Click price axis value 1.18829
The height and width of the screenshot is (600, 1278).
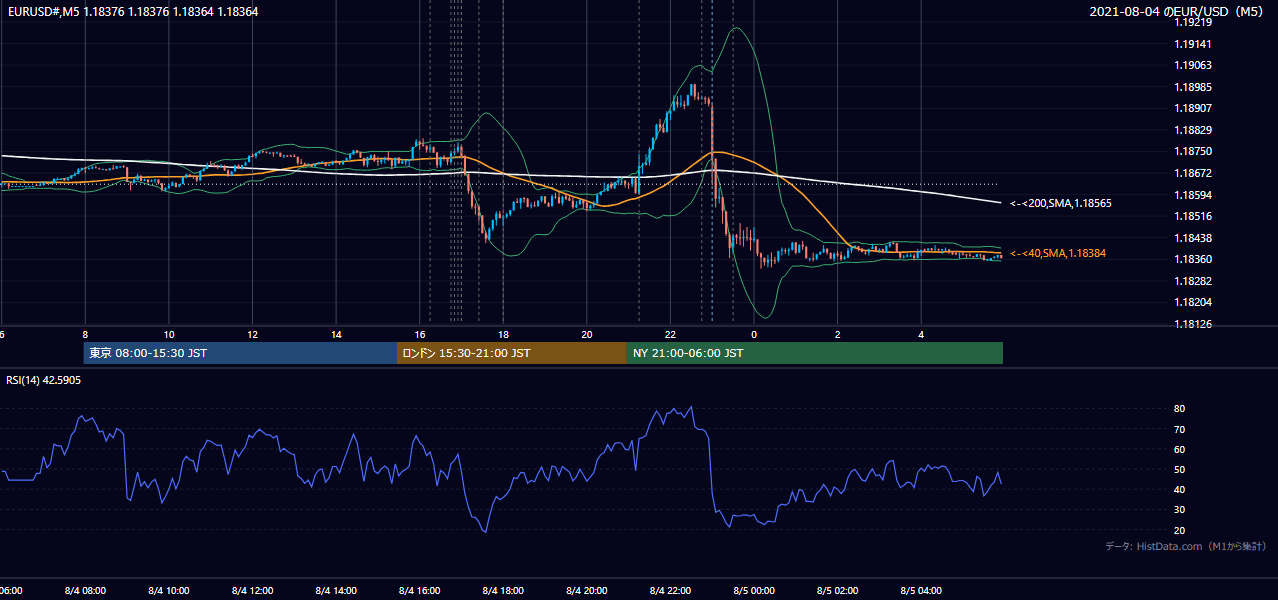[1192, 130]
